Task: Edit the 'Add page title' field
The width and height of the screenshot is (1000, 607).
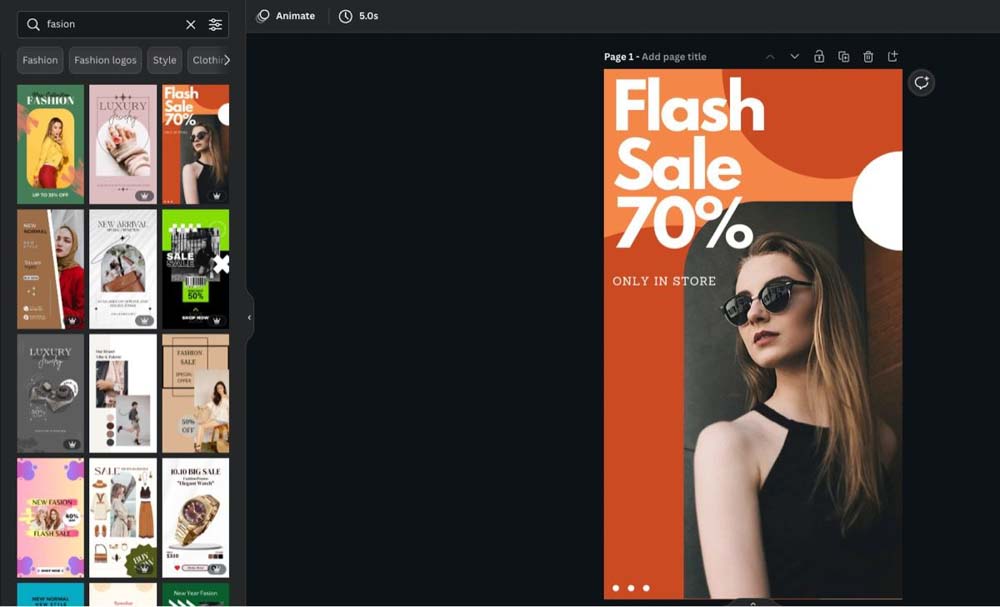Action: click(674, 57)
